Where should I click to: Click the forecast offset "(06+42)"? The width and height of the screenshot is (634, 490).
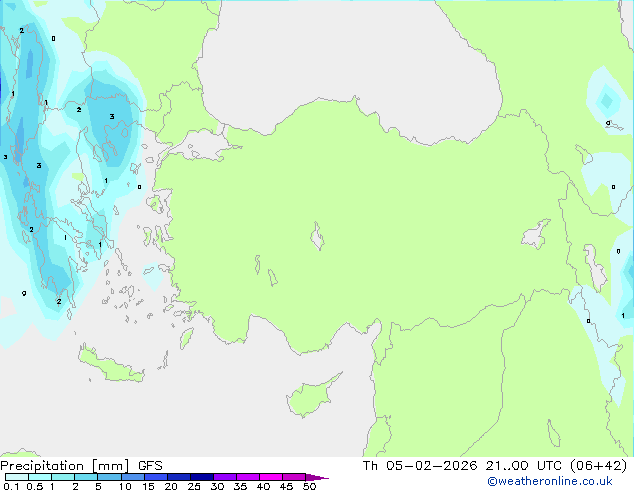pyautogui.click(x=598, y=466)
